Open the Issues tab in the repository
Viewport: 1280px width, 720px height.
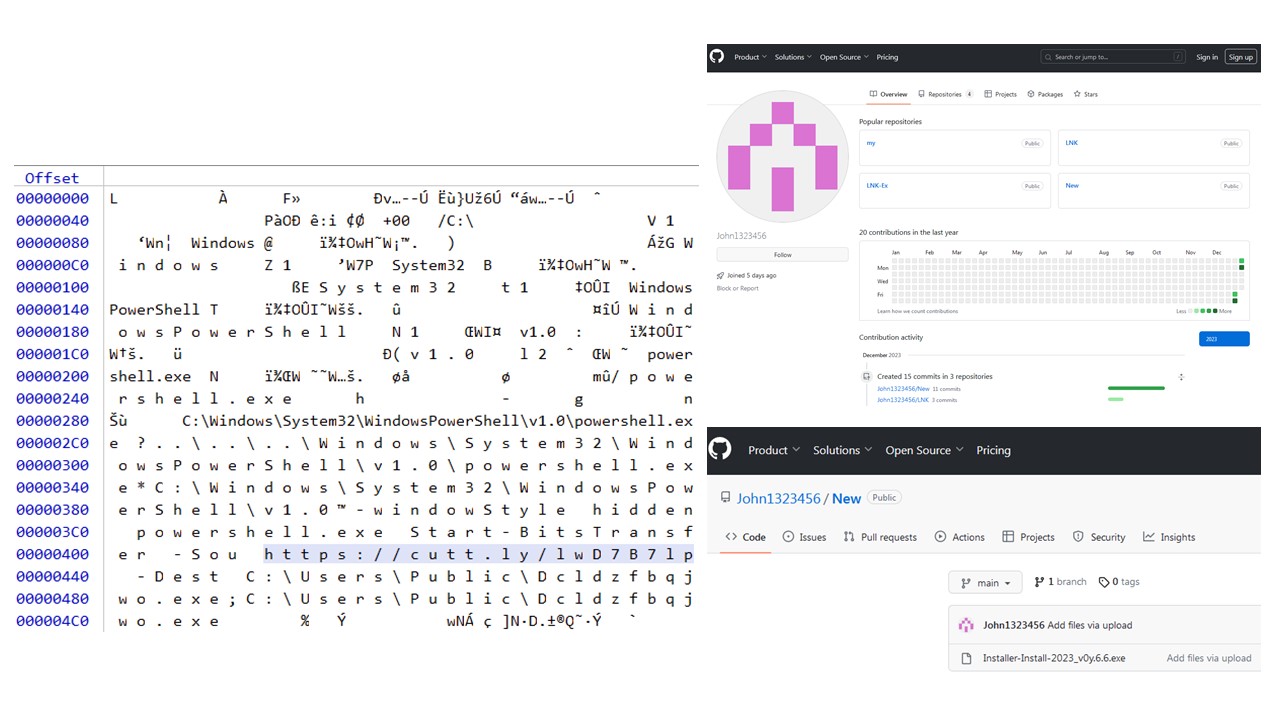[804, 537]
